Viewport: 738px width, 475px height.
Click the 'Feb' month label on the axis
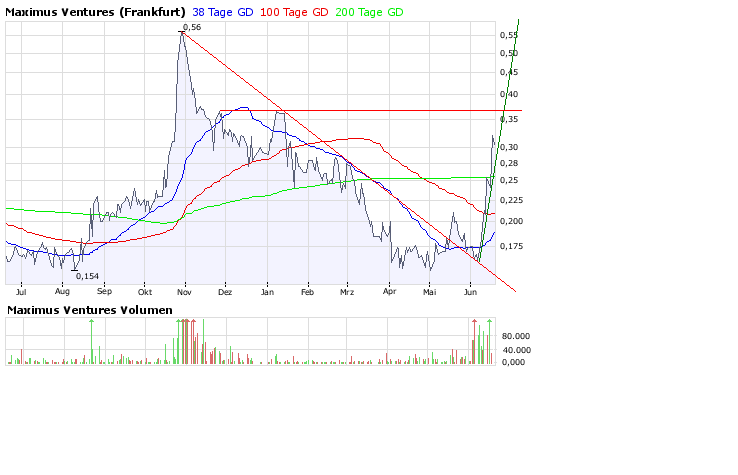(307, 292)
